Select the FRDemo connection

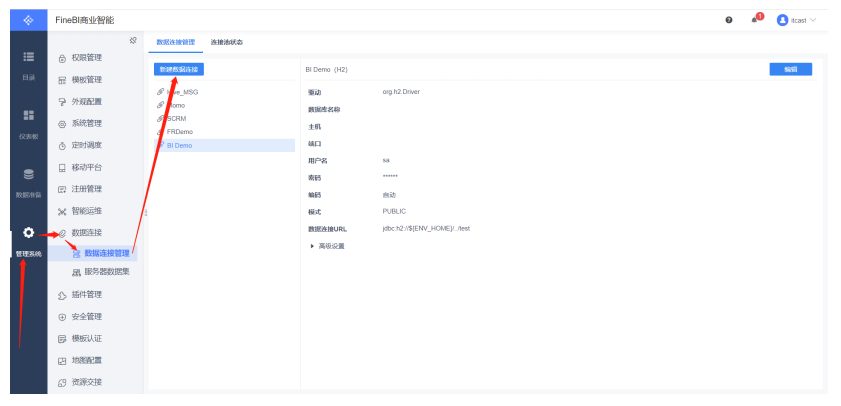(224, 131)
